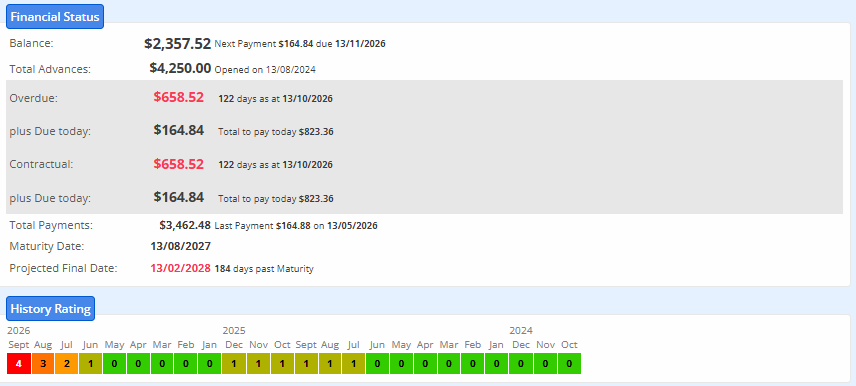The image size is (856, 386).
Task: Select the Jul 2026 rating cell showing 2
Action: coord(67,364)
